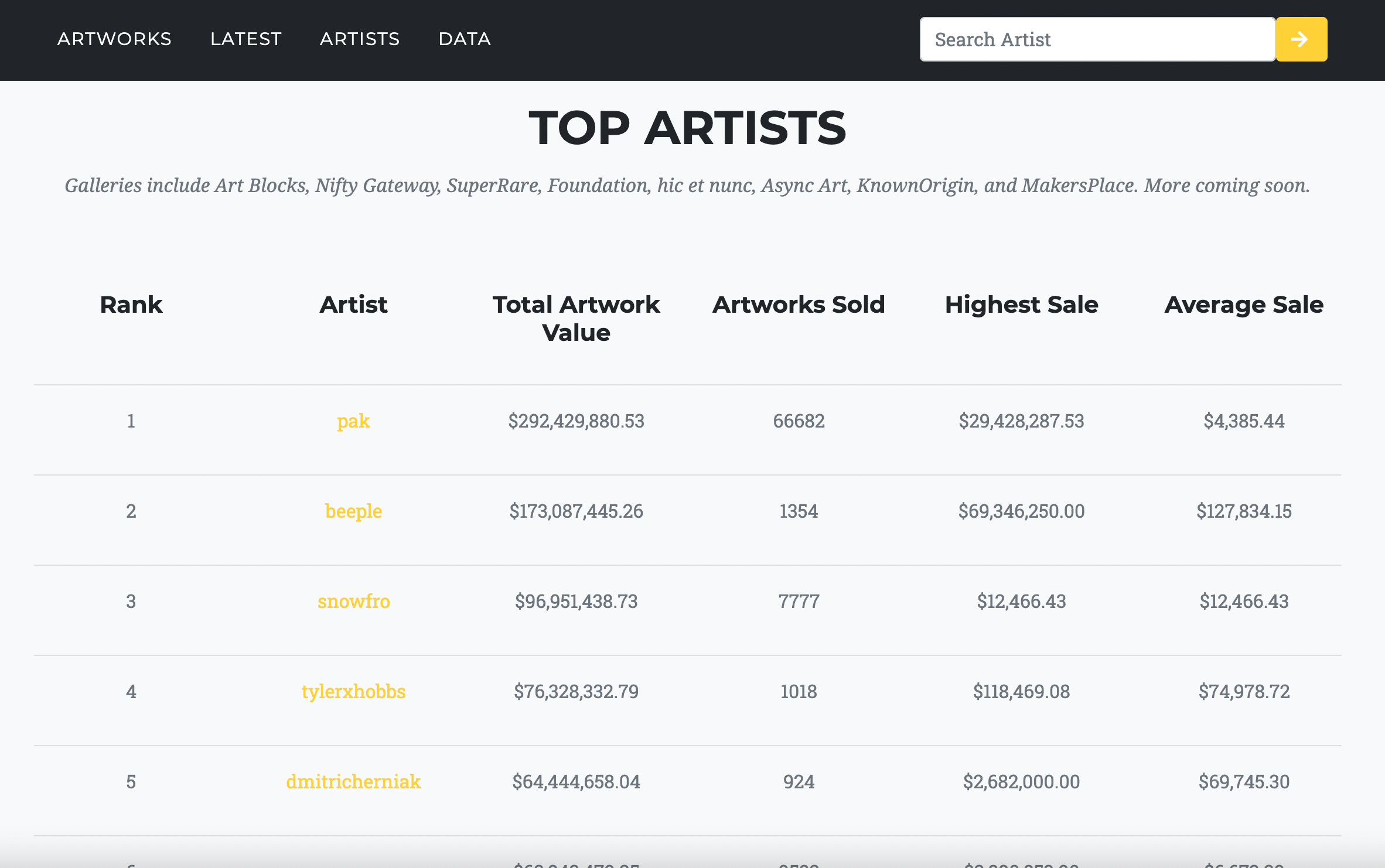Select total value $96,951,438.73
The image size is (1385, 868).
[x=576, y=602]
